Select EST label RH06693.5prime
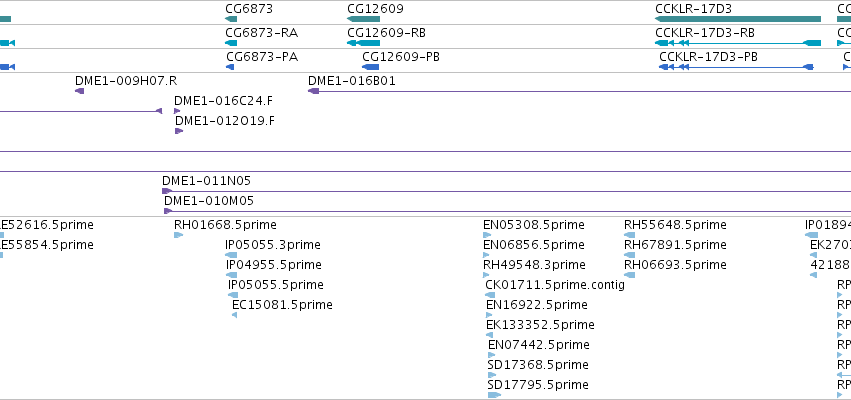The width and height of the screenshot is (851, 400). pyautogui.click(x=675, y=265)
